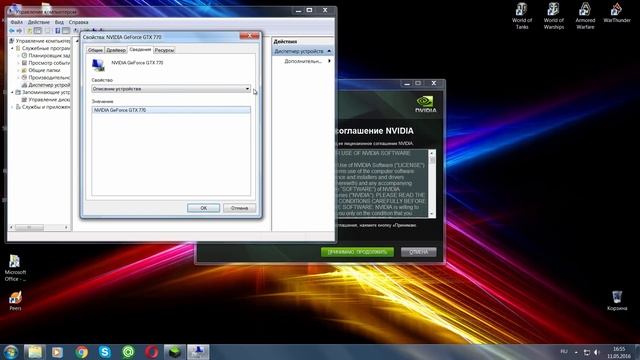Click ОТМЕНА in the NVIDIA installer
The image size is (640, 360).
click(418, 252)
